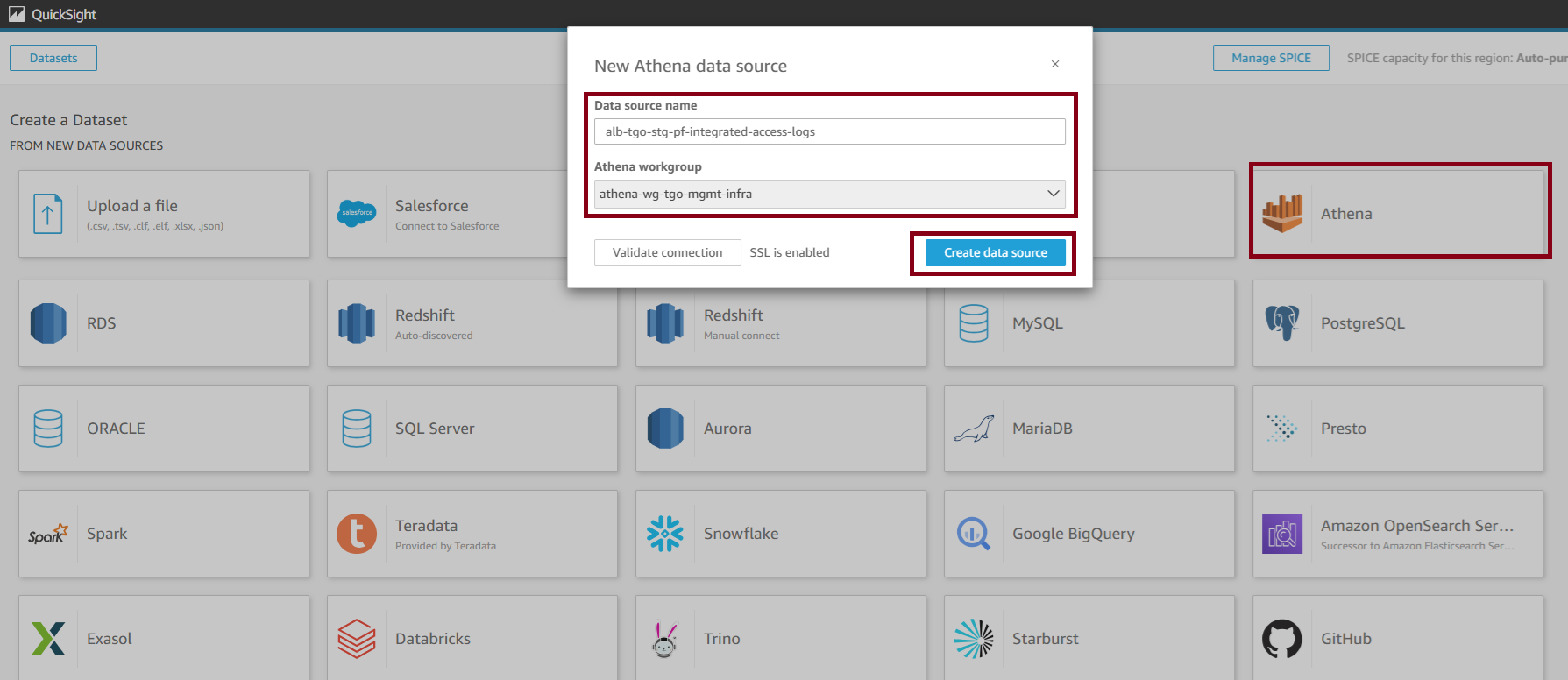Select the RDS database icon
Image resolution: width=1568 pixels, height=680 pixels.
(48, 323)
